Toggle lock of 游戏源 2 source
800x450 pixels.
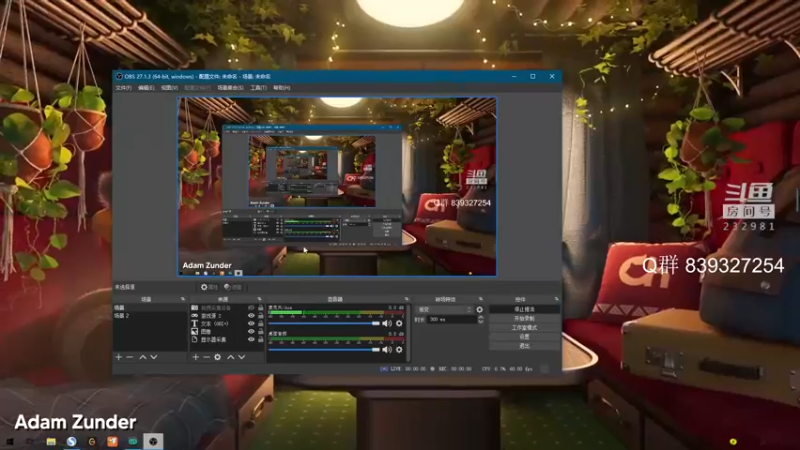point(260,316)
